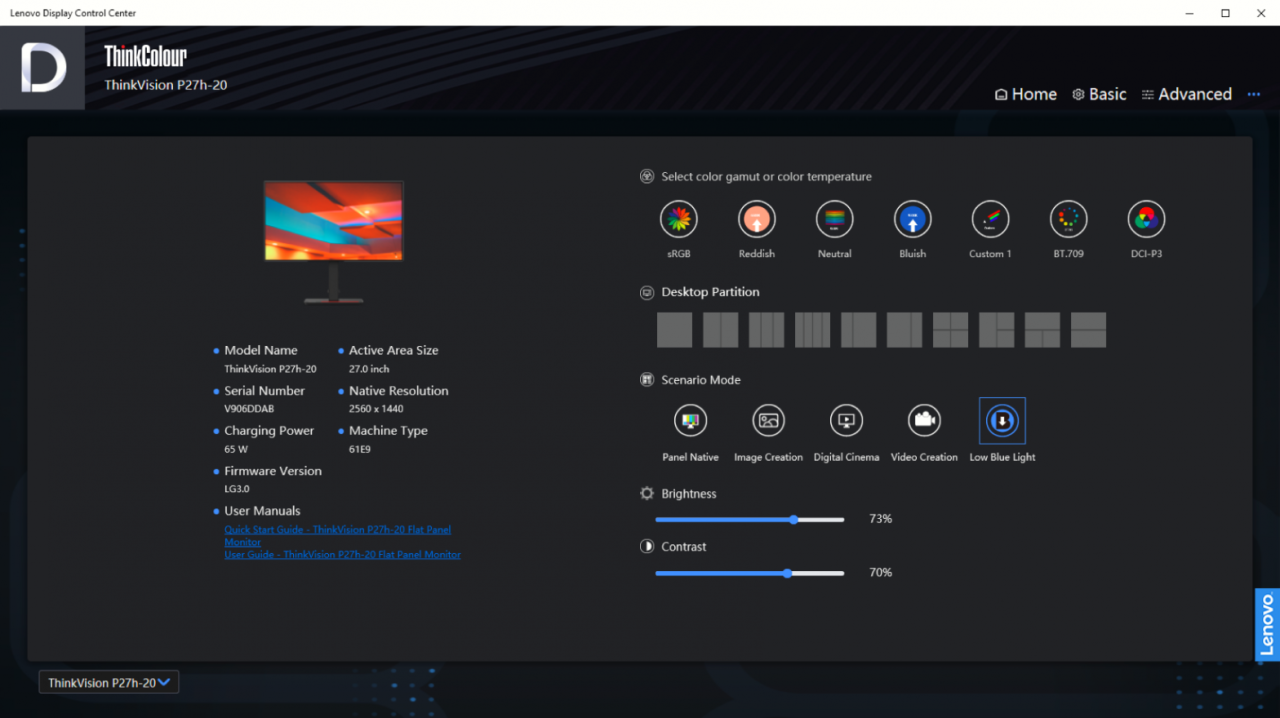Open the User Guide manual link
1280x718 pixels.
[342, 554]
